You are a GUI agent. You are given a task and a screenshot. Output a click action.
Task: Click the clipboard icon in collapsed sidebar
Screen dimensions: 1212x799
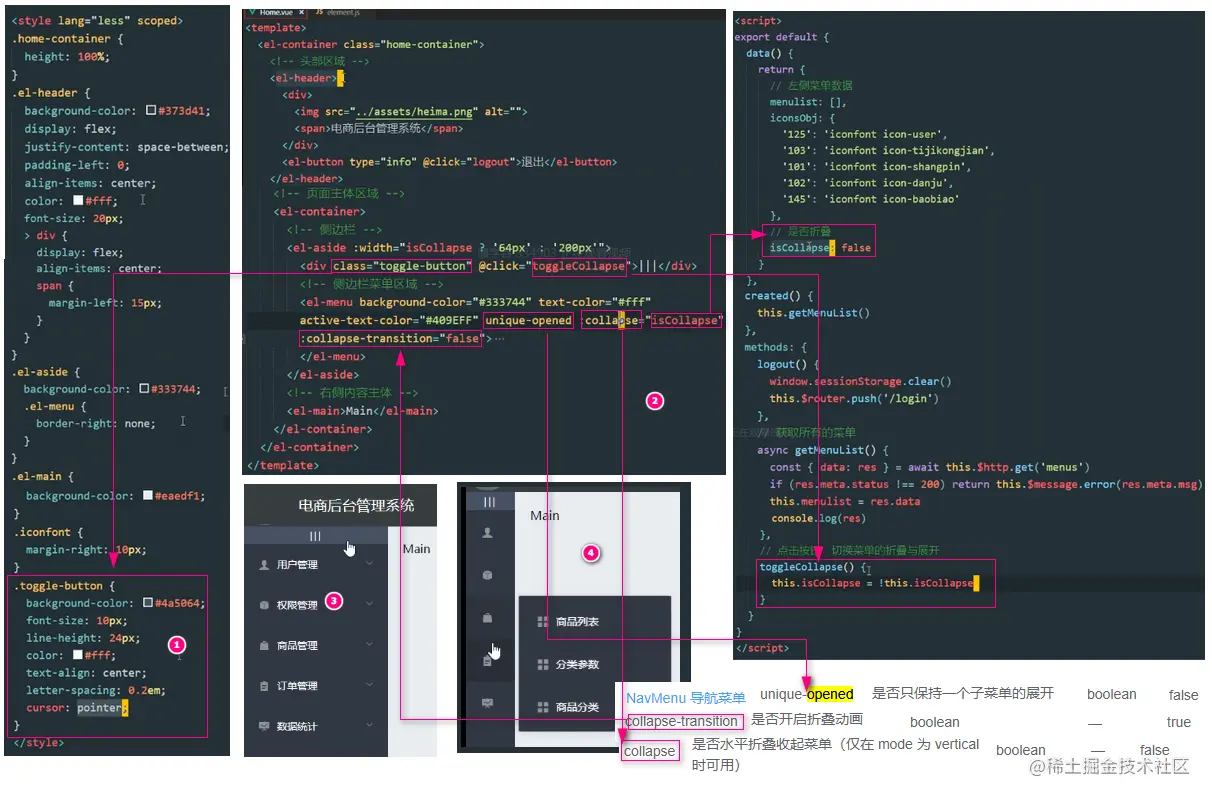(487, 661)
